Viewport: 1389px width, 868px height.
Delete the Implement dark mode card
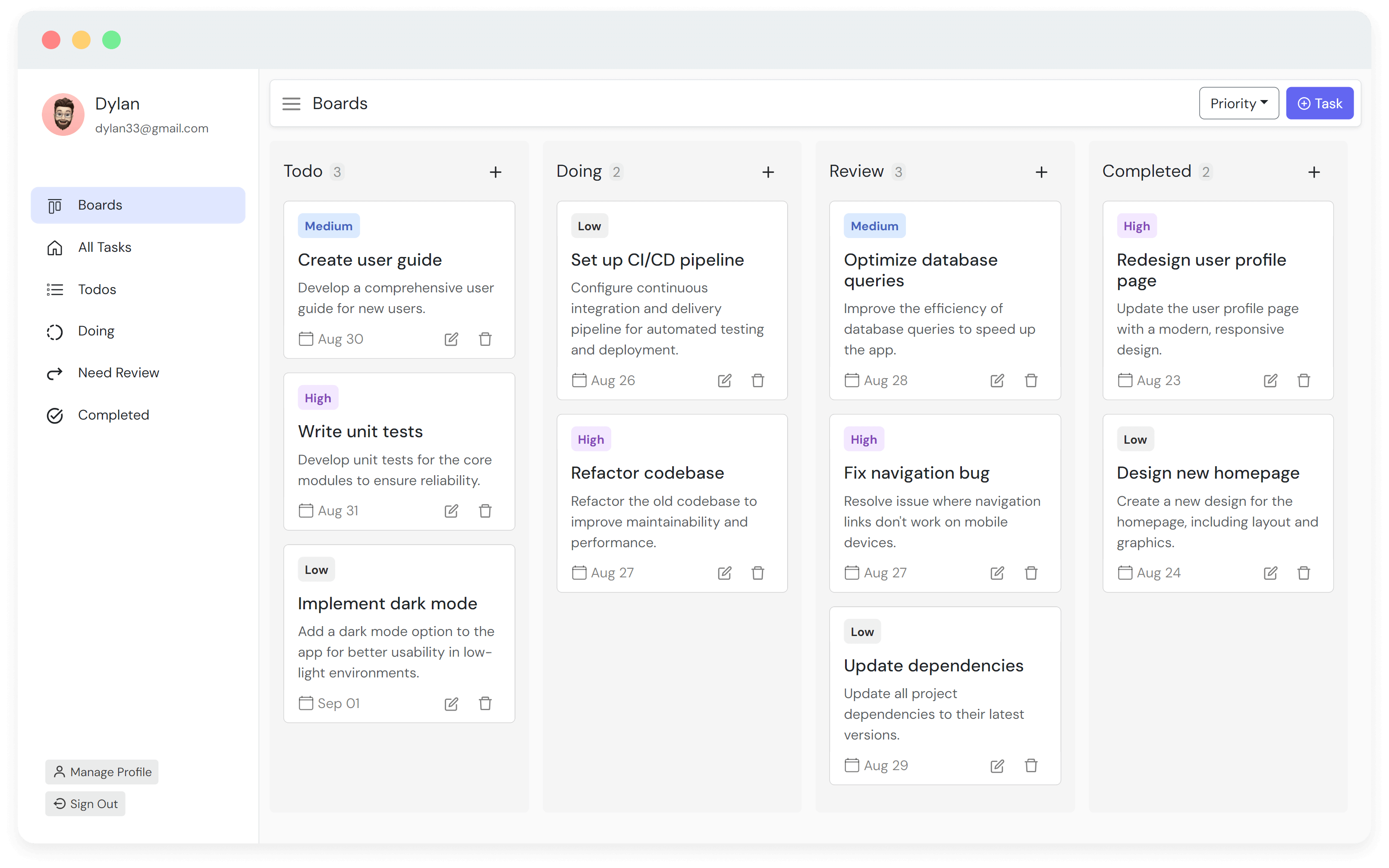pos(485,703)
